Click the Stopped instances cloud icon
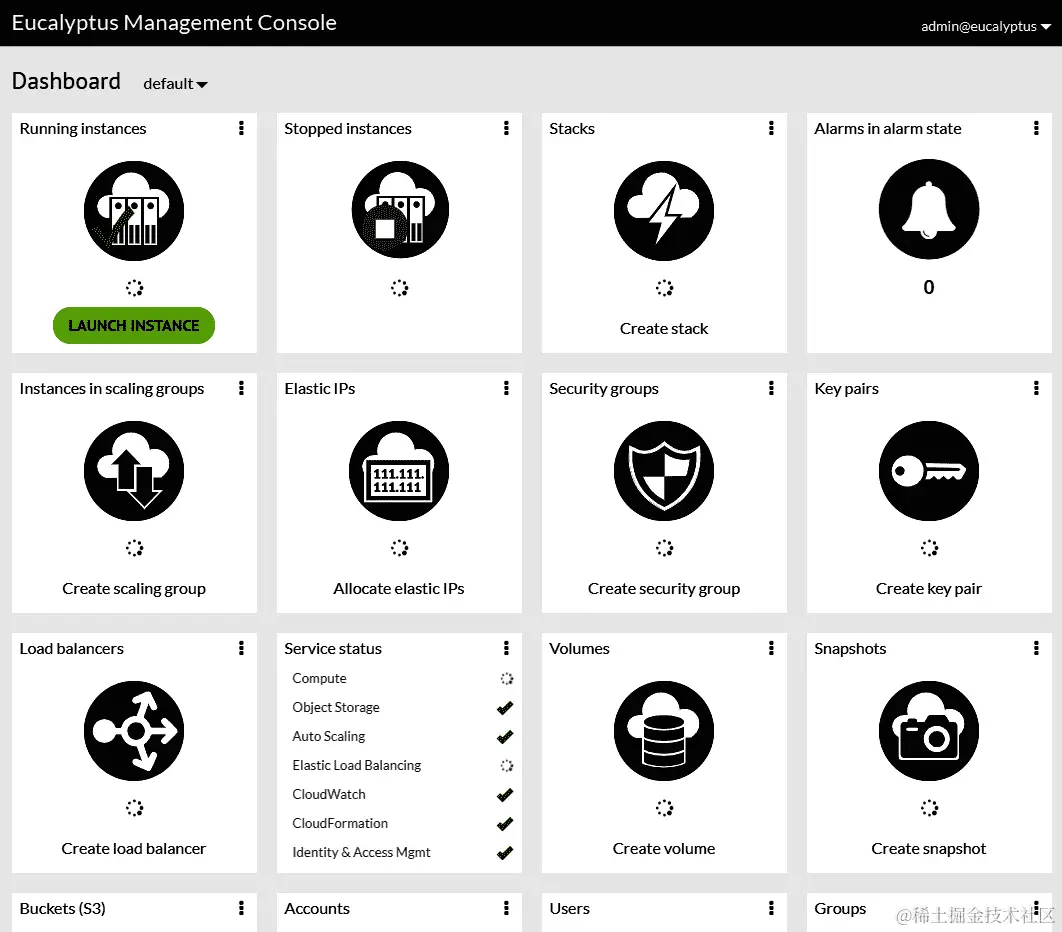Screen dimensions: 1062x932 400,210
